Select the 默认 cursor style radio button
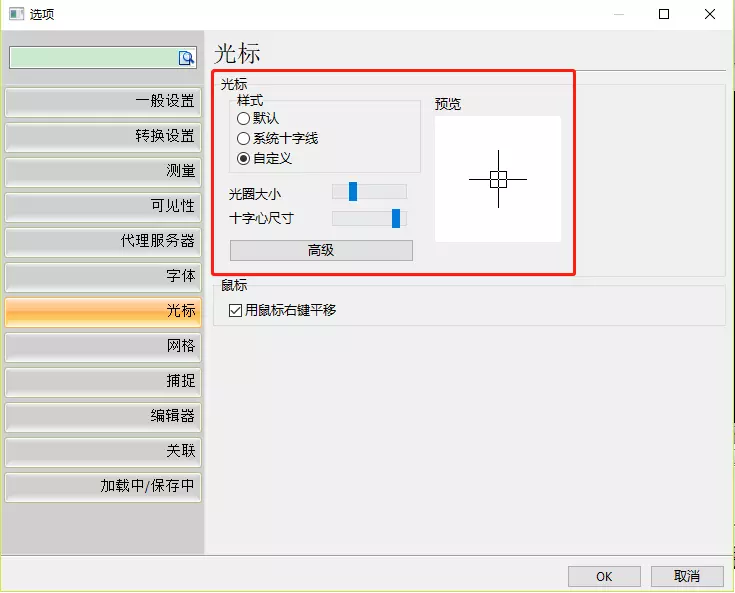Screen dimensions: 735x593 (x=243, y=118)
